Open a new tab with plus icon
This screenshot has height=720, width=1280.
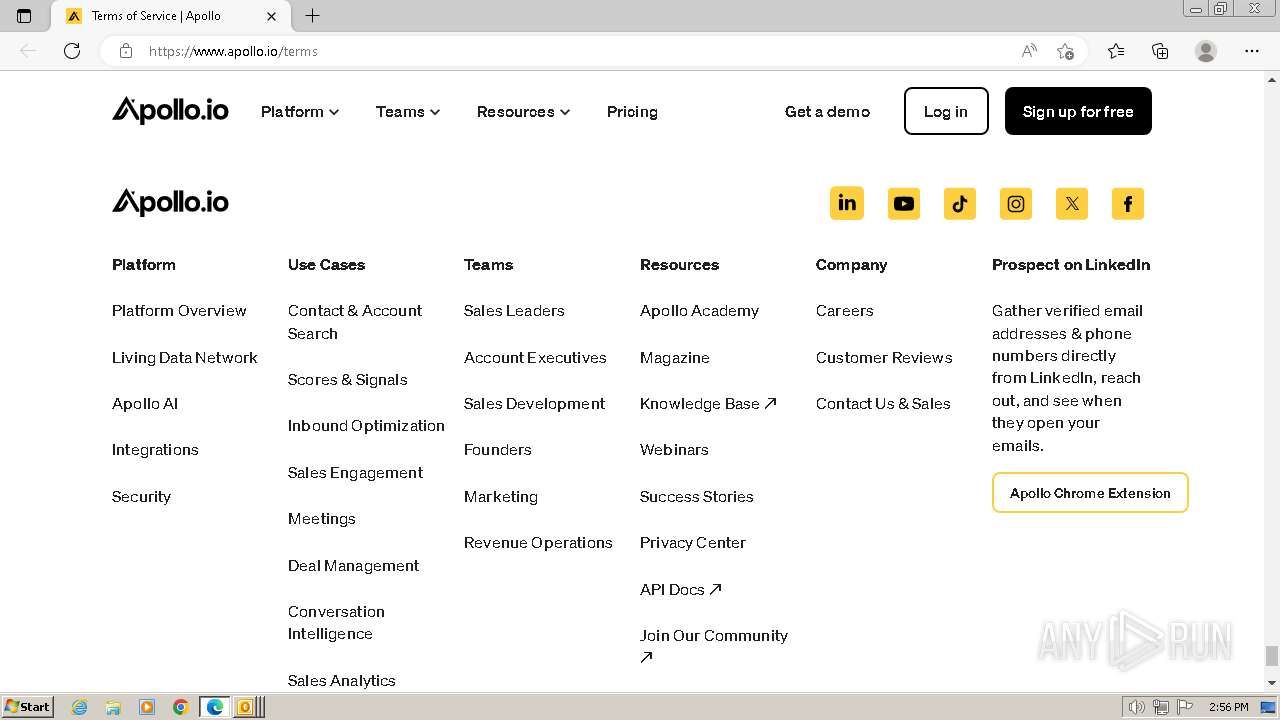click(313, 16)
